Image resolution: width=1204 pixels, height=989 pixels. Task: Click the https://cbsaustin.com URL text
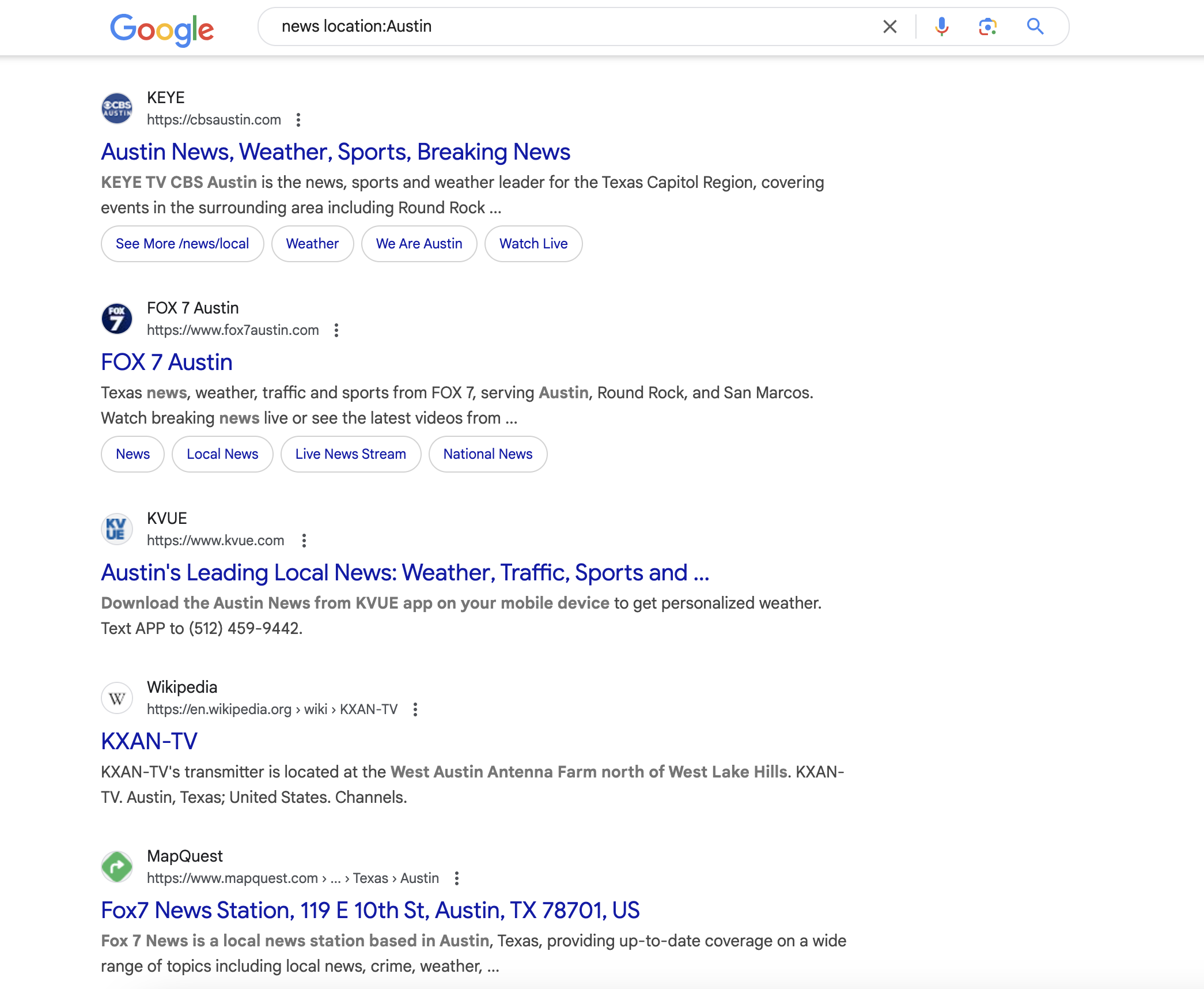(x=214, y=120)
